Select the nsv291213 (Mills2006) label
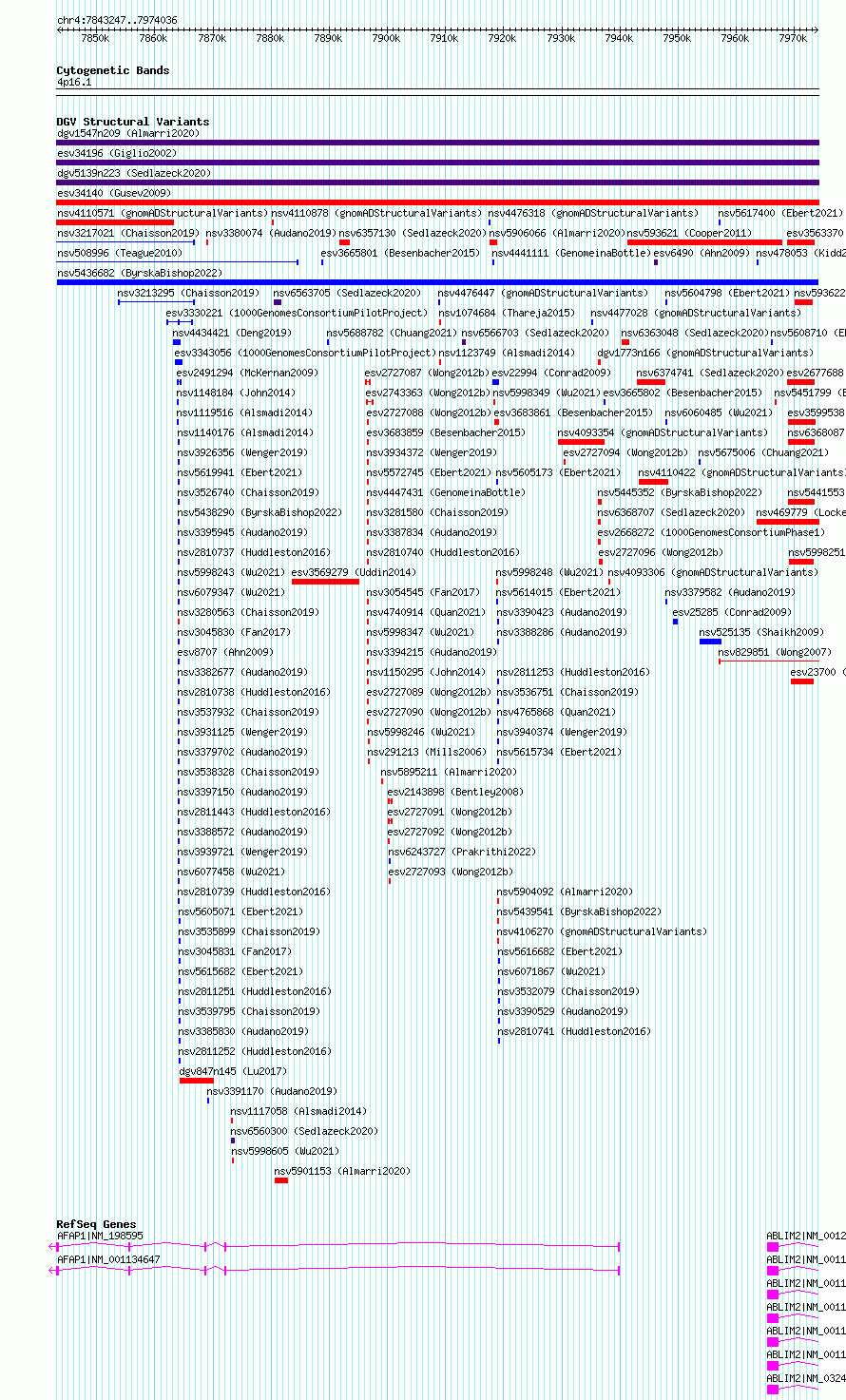Image resolution: width=846 pixels, height=1400 pixels. (x=427, y=752)
